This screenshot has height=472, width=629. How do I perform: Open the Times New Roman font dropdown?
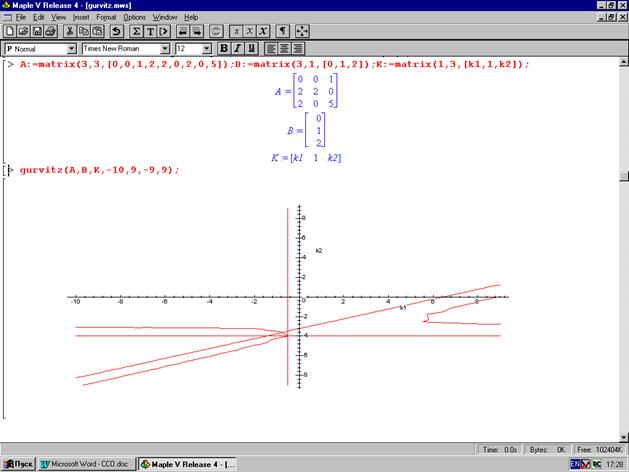point(164,48)
